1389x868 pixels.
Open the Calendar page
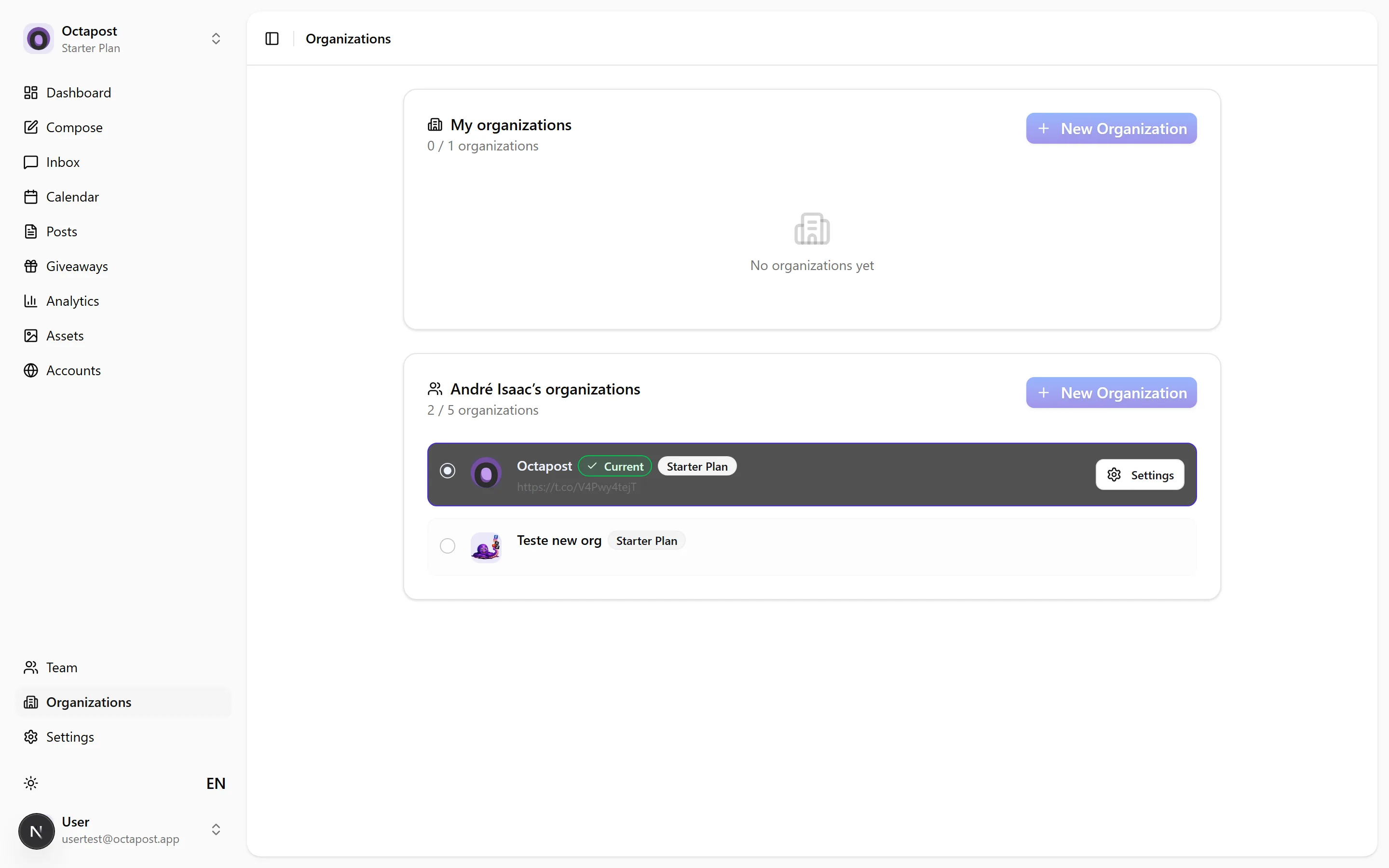pyautogui.click(x=124, y=197)
